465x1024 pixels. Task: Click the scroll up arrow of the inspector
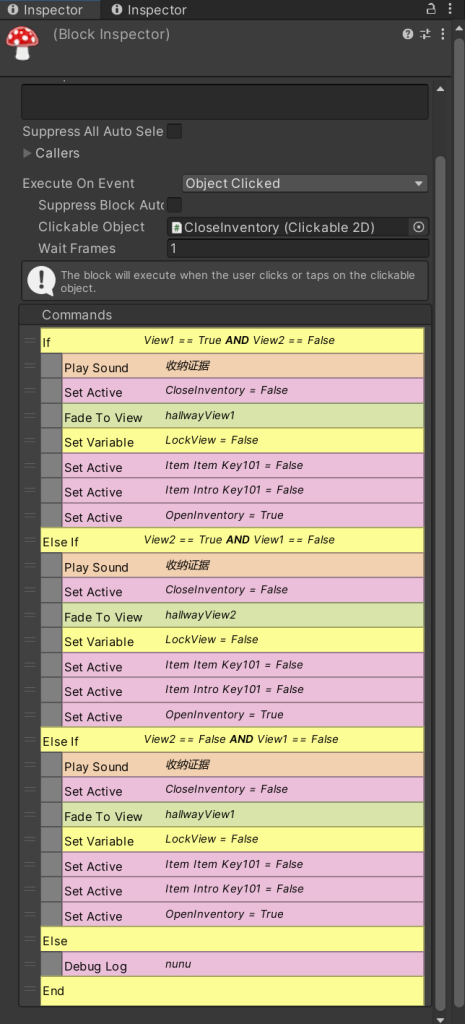pos(440,89)
